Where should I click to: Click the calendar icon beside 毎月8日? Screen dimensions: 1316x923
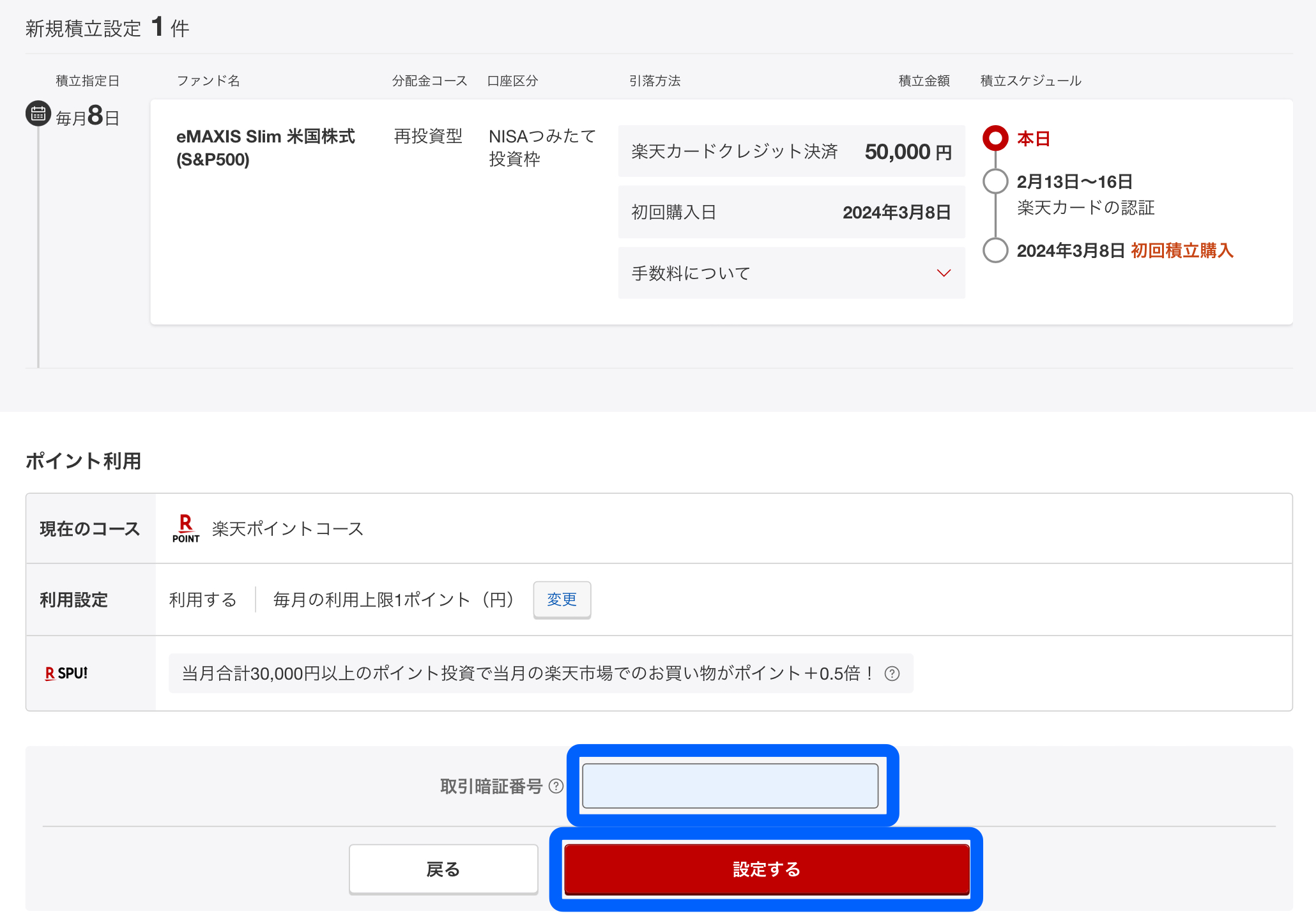(38, 114)
